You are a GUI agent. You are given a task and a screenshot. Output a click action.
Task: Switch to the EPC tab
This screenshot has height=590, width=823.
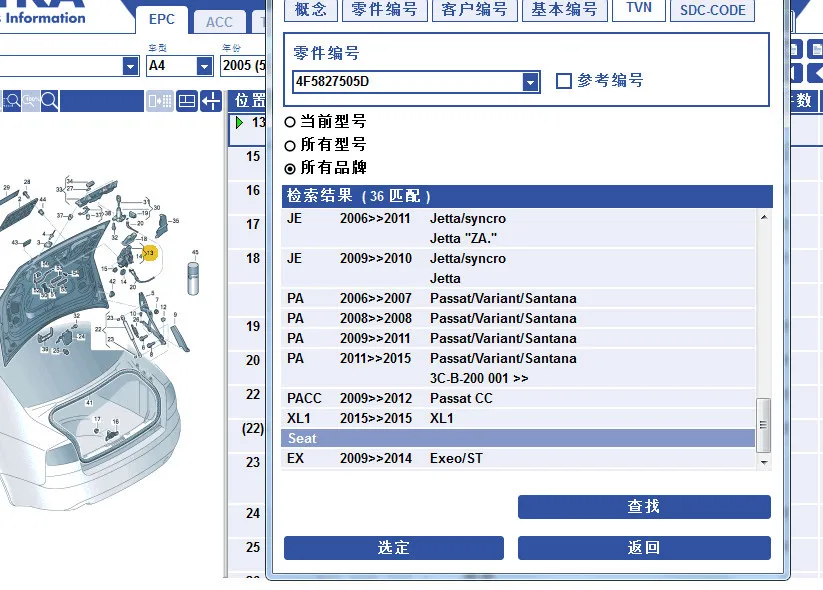pos(162,19)
